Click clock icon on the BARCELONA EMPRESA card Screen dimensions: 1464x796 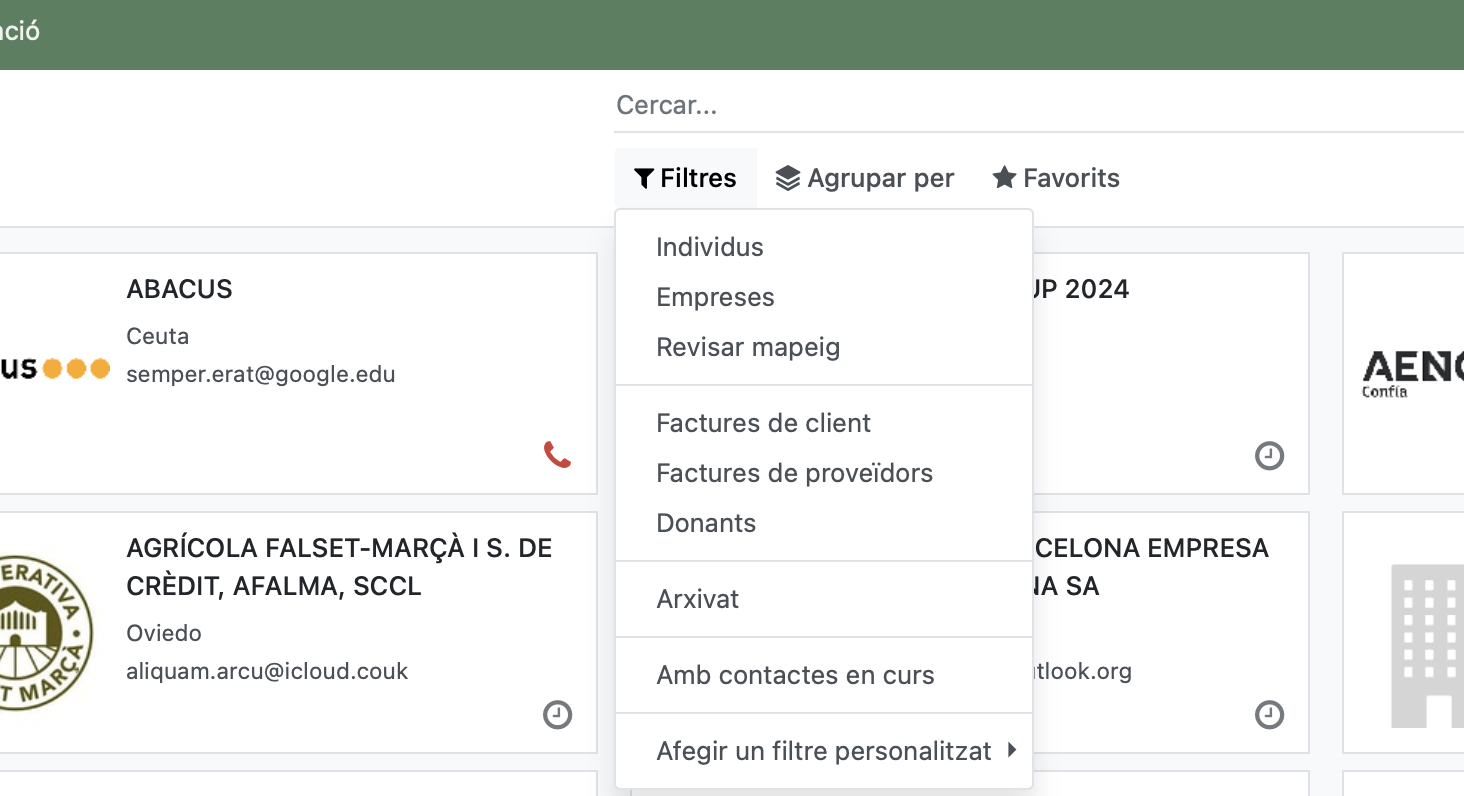point(1269,715)
